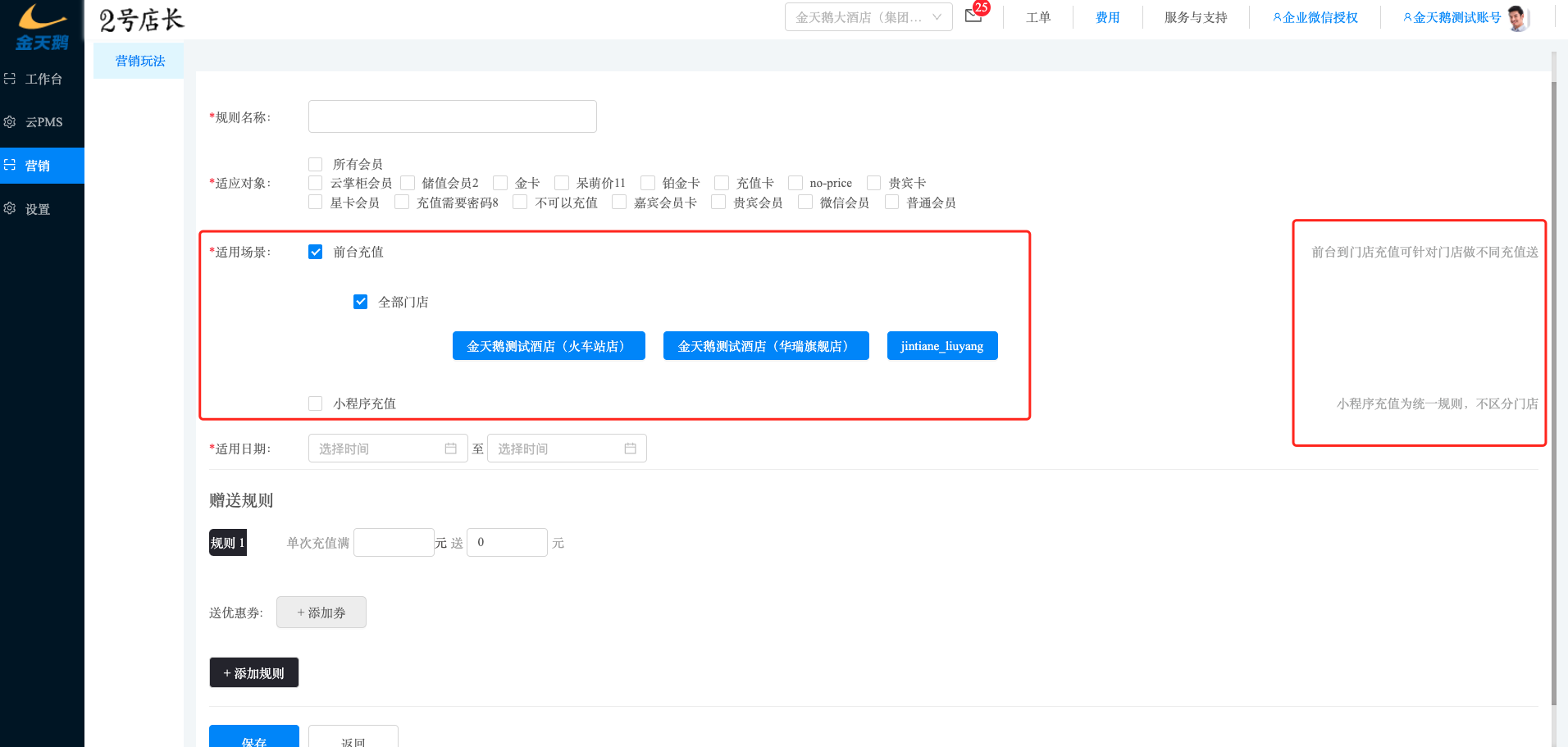The height and width of the screenshot is (747, 1568).
Task: Click the 保存 button
Action: 254,736
